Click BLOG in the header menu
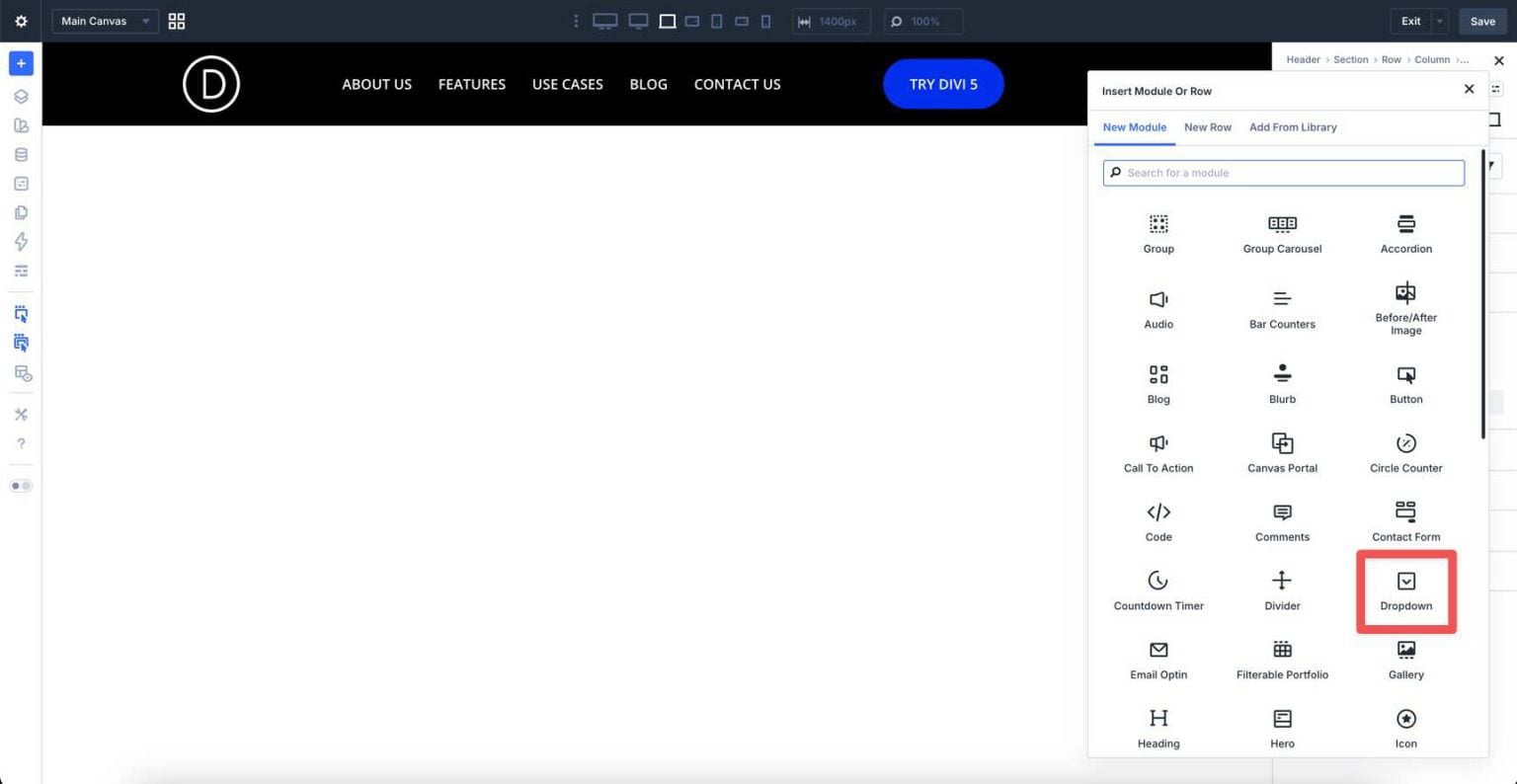 tap(648, 84)
